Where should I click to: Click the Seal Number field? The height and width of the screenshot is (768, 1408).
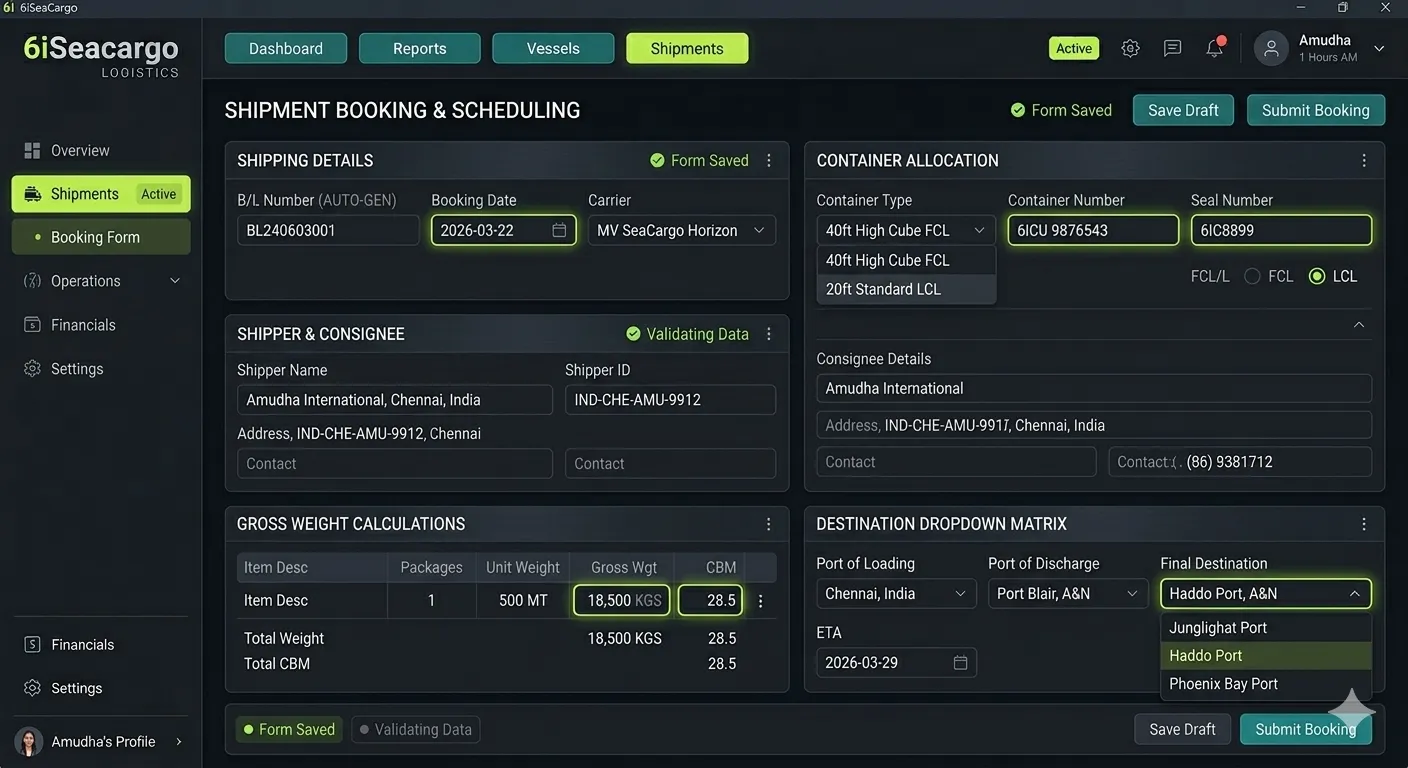point(1281,230)
